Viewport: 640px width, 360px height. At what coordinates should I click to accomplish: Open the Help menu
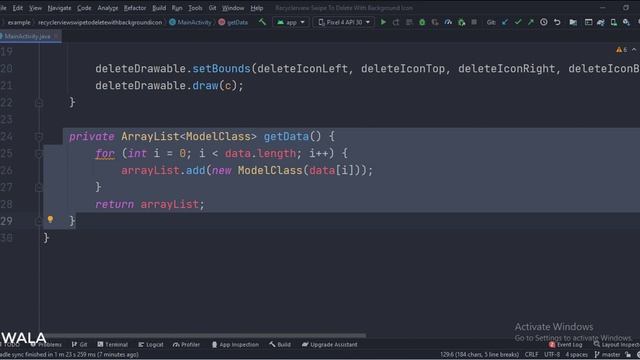[256, 8]
